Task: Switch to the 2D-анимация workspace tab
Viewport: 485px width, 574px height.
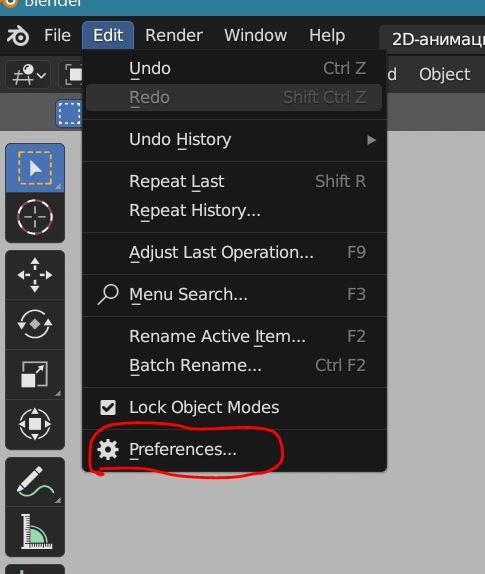Action: coord(434,39)
